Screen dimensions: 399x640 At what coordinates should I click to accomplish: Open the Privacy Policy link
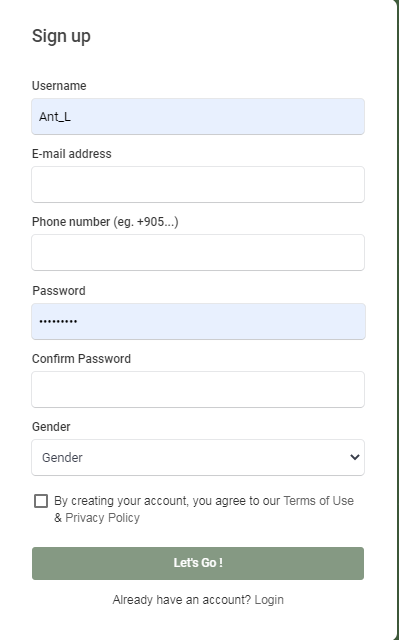click(x=102, y=518)
